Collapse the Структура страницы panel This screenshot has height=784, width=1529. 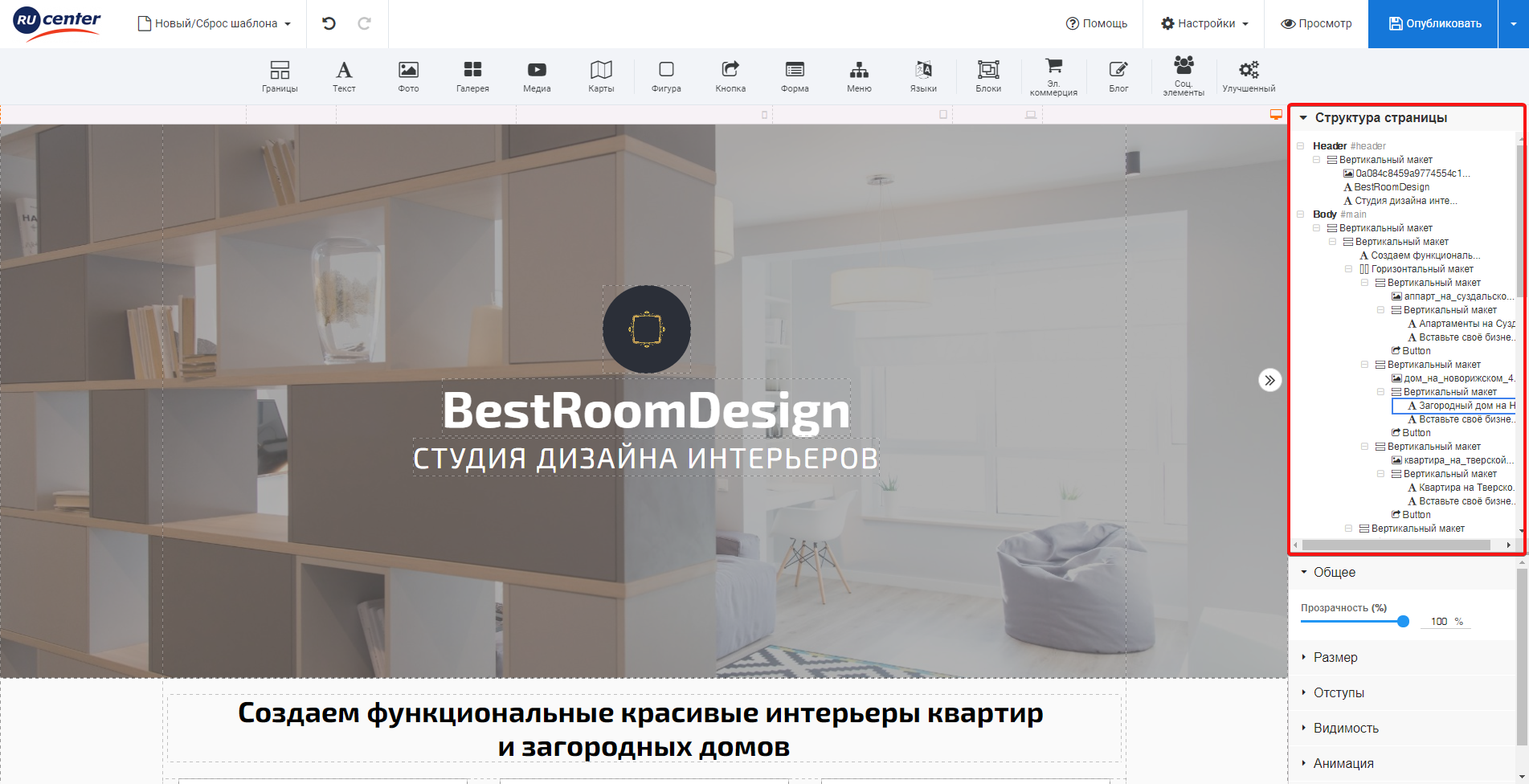1303,117
